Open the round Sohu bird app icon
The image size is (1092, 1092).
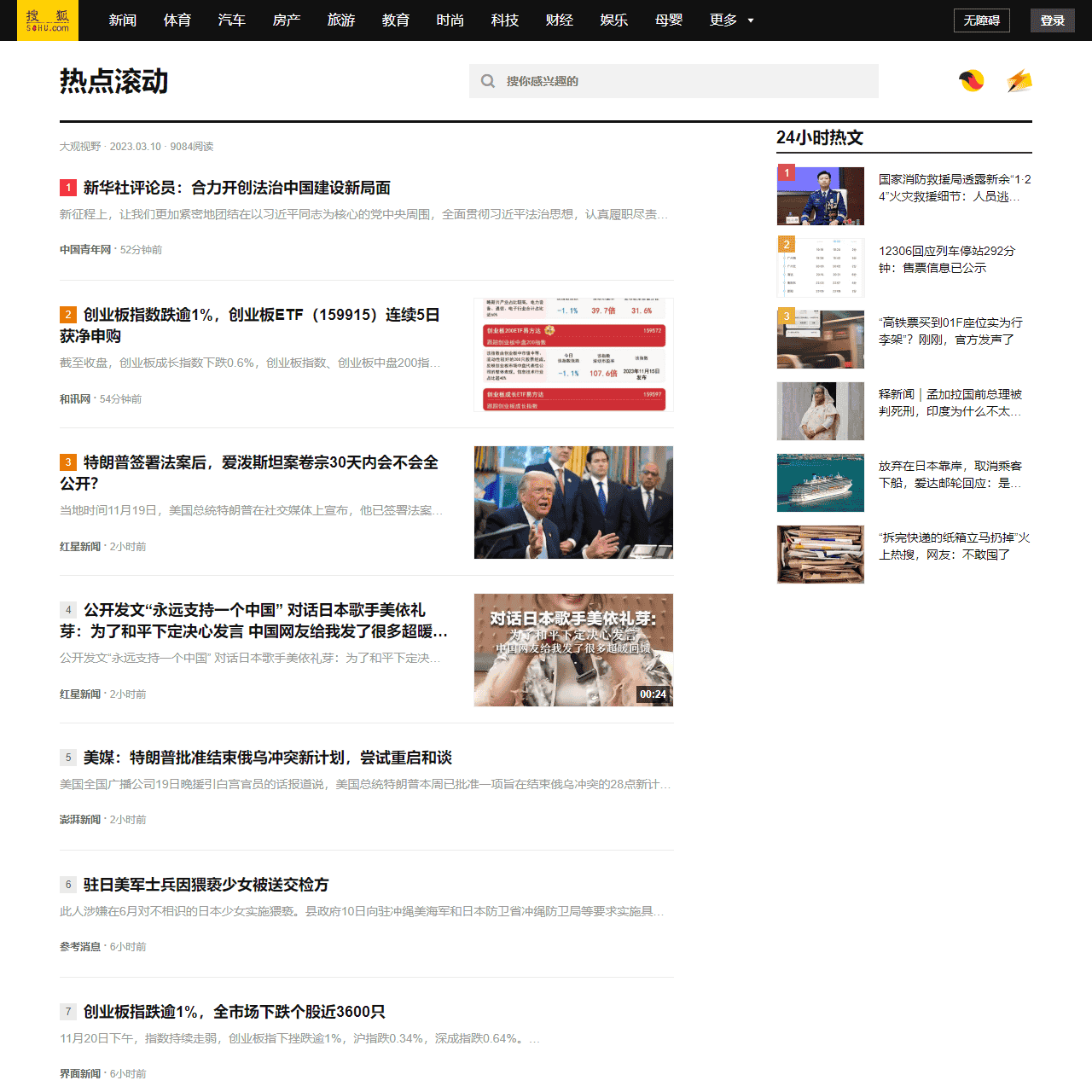pos(971,81)
